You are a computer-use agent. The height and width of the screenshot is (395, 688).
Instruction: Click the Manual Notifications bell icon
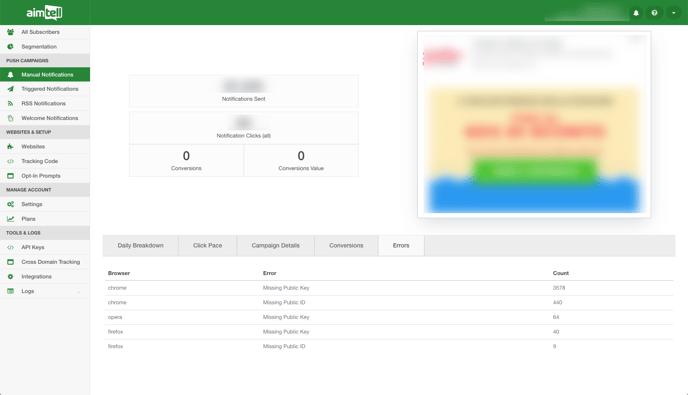(x=11, y=75)
